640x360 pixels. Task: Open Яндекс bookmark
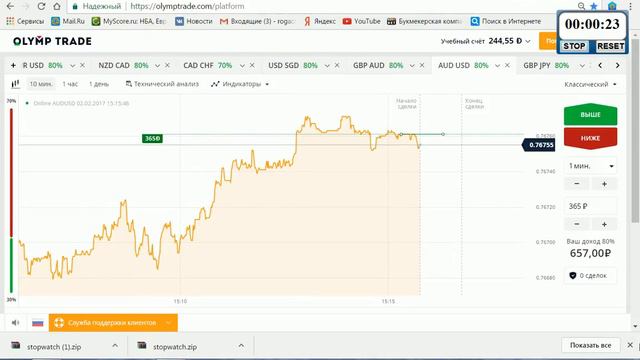tap(320, 21)
